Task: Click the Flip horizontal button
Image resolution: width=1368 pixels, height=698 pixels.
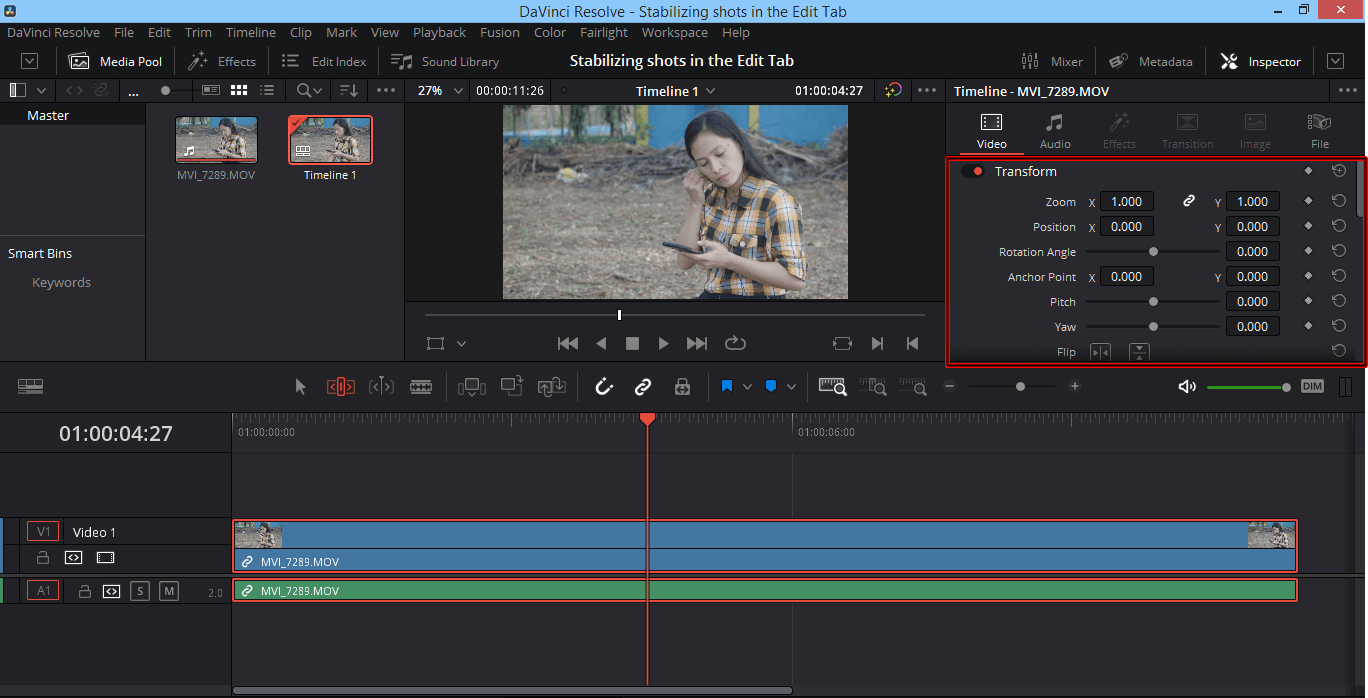Action: pos(1100,352)
